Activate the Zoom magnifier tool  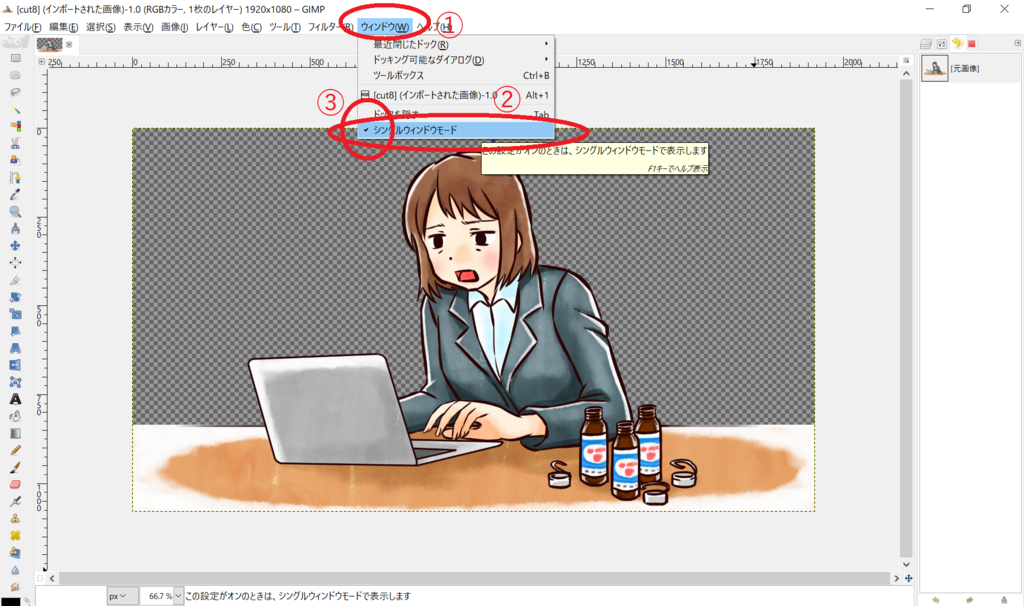point(15,212)
